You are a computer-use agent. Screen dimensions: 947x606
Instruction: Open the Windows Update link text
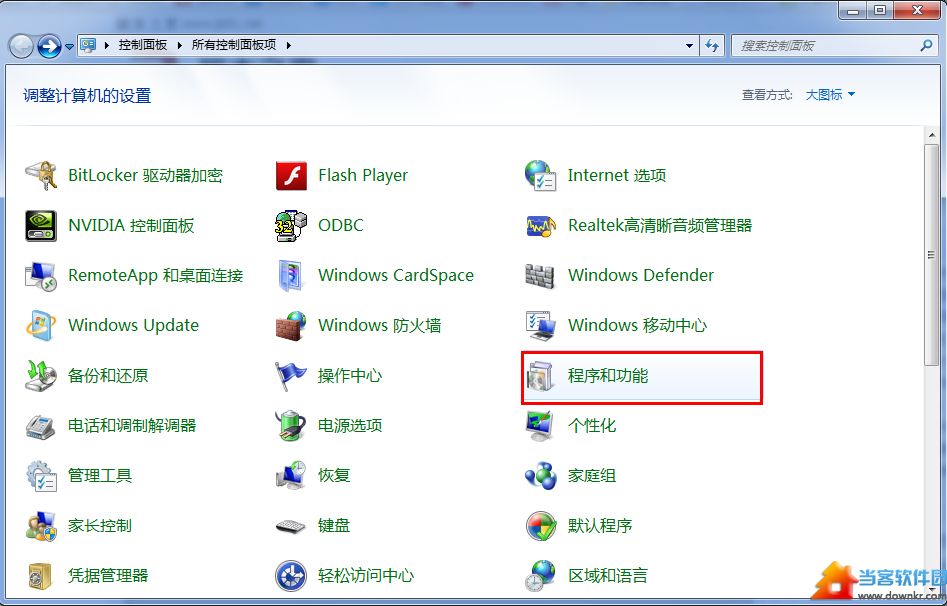[x=133, y=326]
